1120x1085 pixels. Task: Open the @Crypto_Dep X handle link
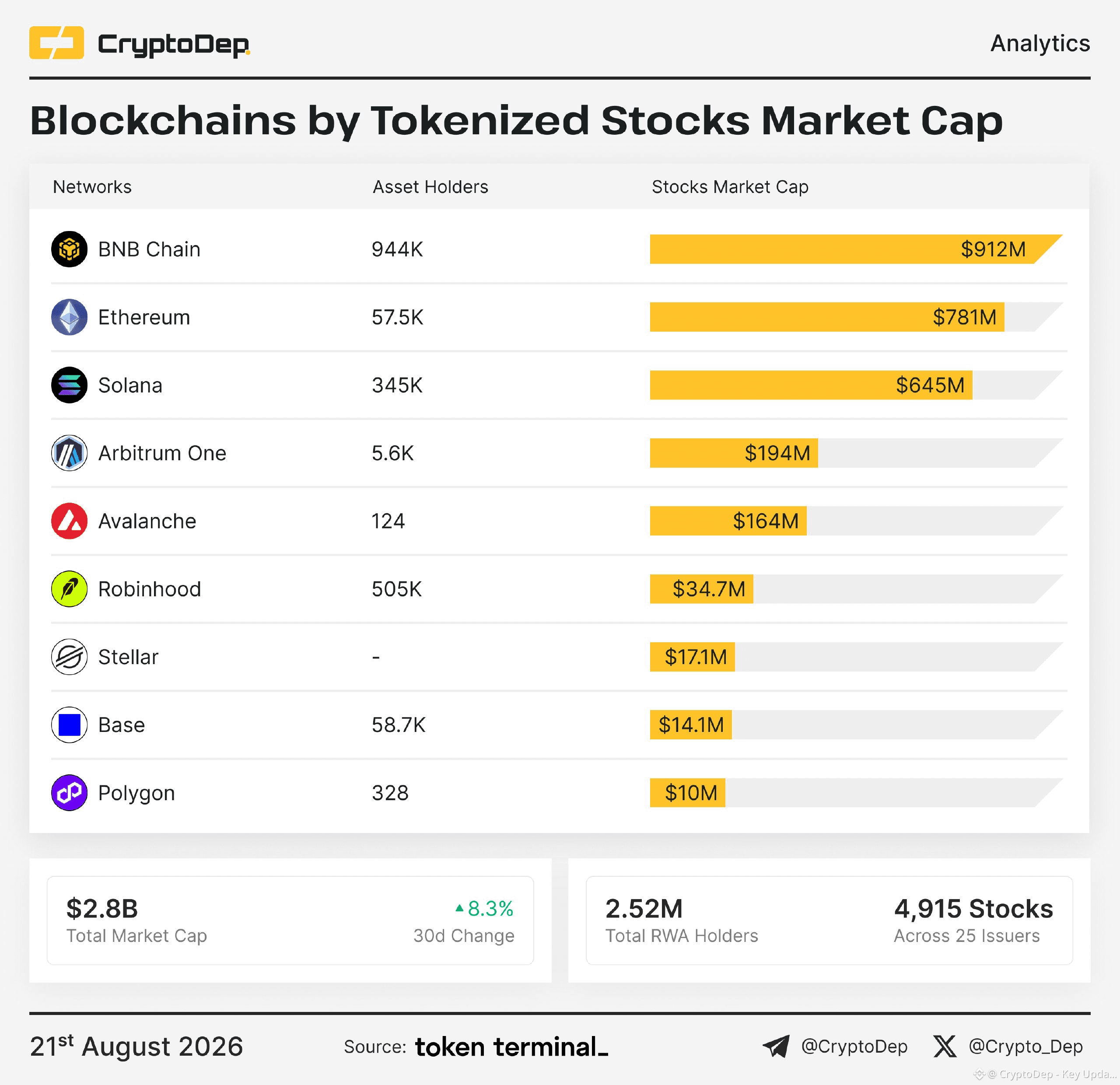1025,1046
